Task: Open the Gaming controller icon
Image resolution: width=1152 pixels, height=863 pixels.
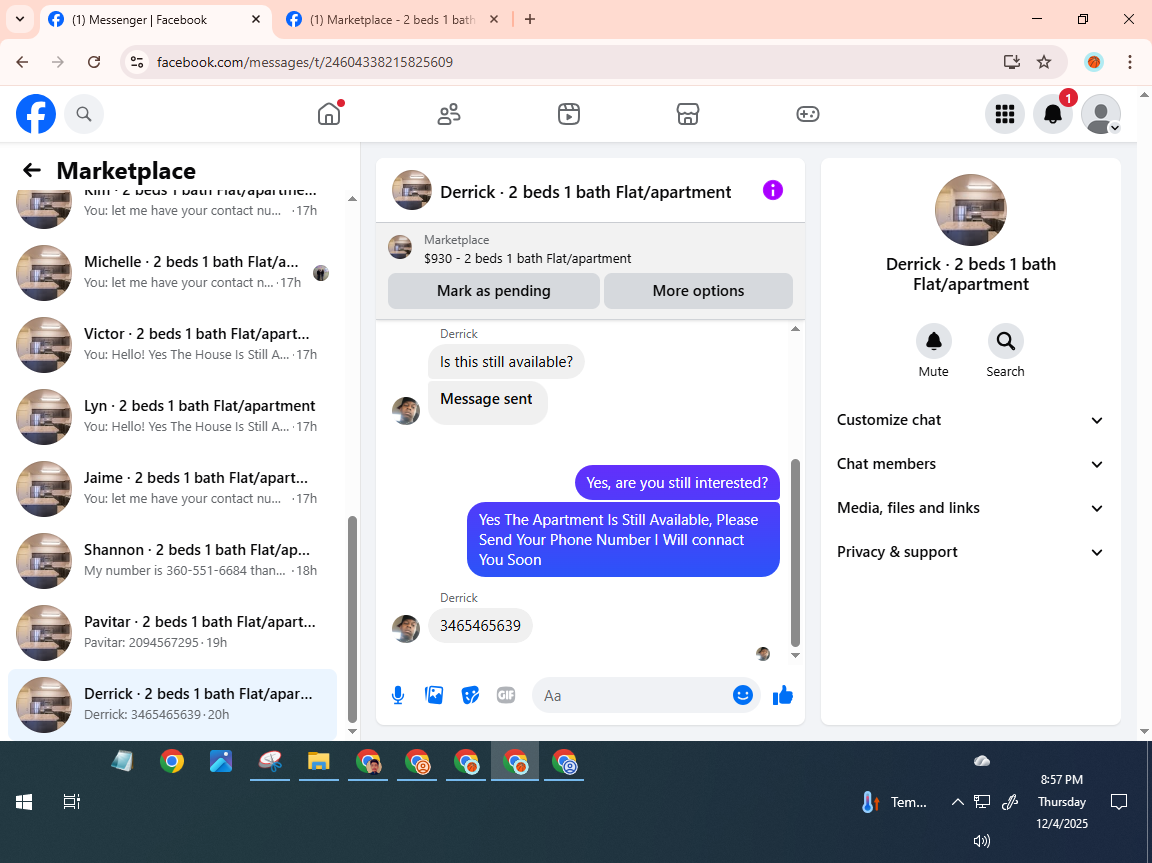Action: tap(807, 114)
